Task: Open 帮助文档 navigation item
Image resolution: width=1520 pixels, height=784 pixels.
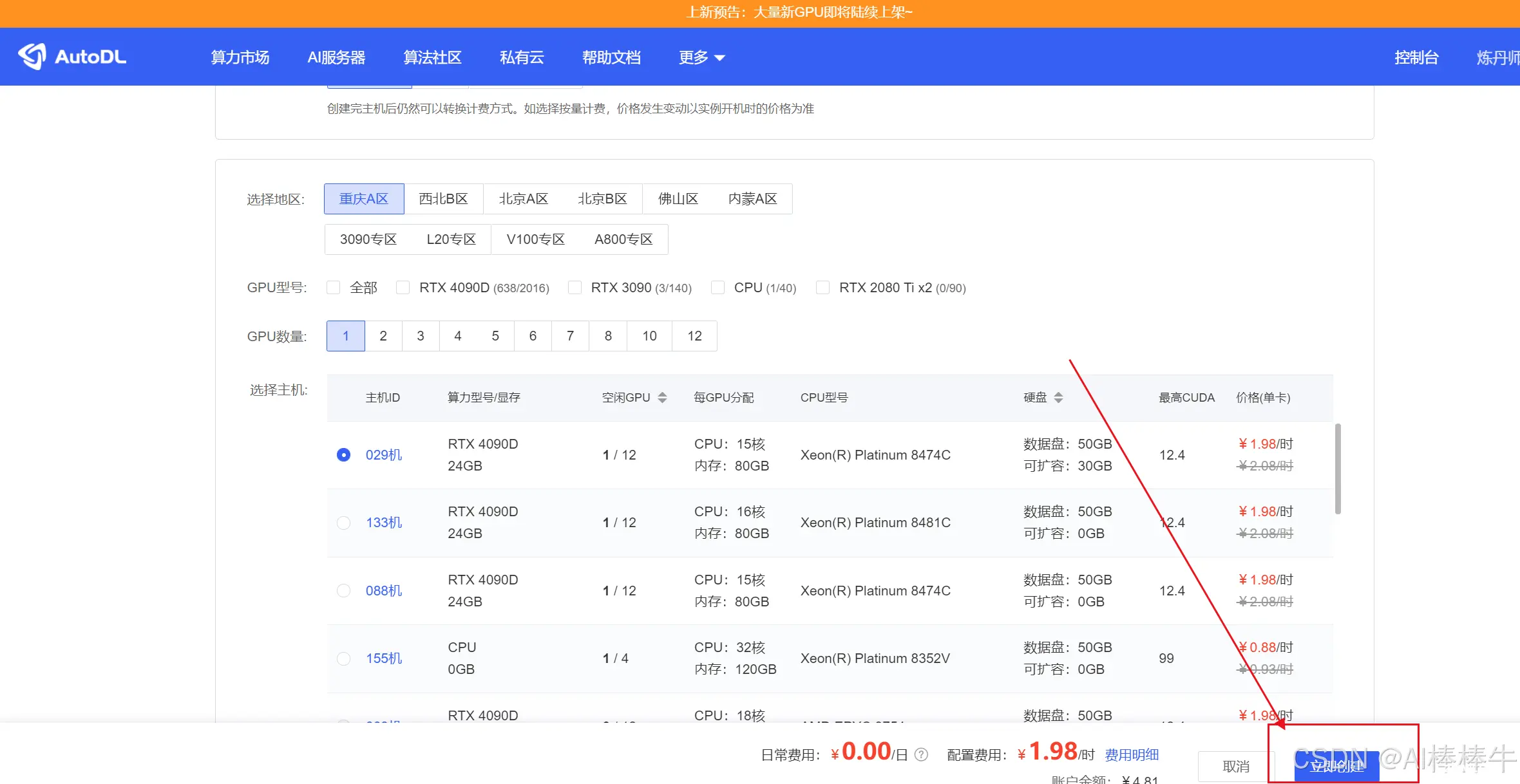Action: [x=611, y=57]
